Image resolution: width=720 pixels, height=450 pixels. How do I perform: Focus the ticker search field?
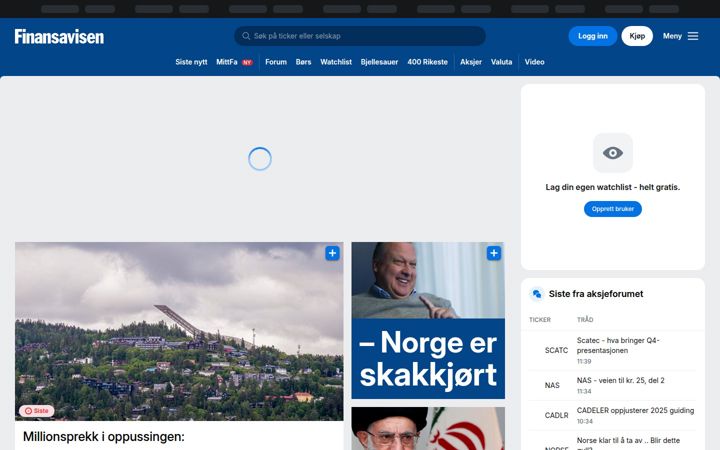point(360,36)
